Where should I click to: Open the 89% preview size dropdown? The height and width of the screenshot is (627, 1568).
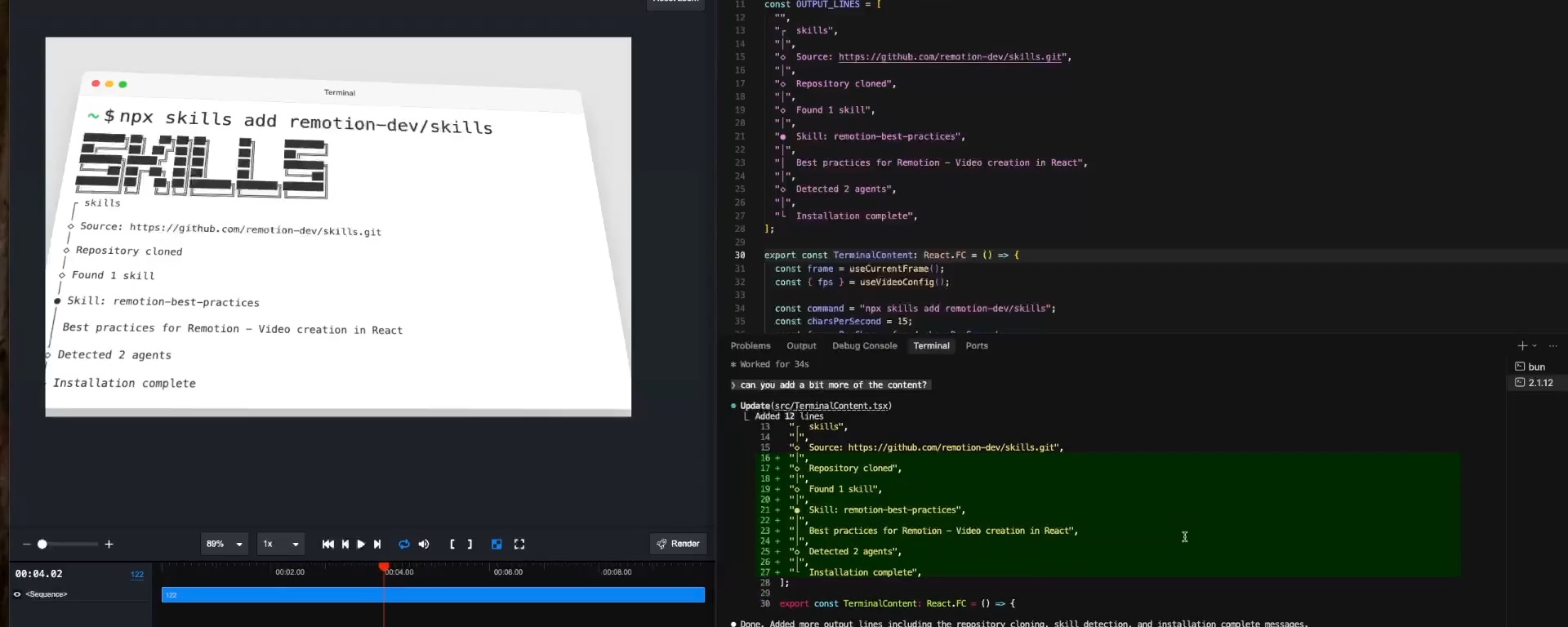click(224, 545)
